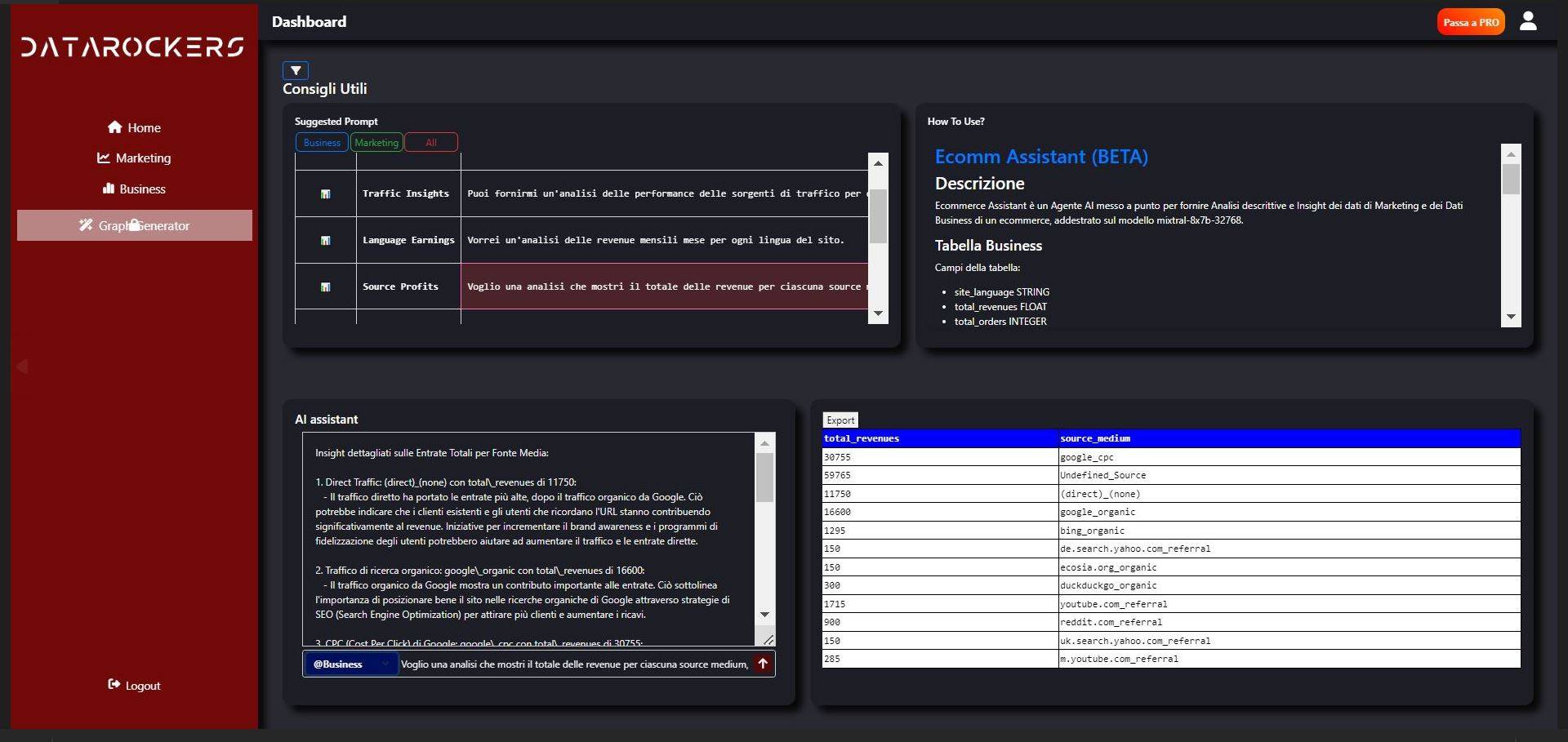Image resolution: width=1568 pixels, height=742 pixels.
Task: Open the @Business table selector dropdown
Action: (x=350, y=664)
